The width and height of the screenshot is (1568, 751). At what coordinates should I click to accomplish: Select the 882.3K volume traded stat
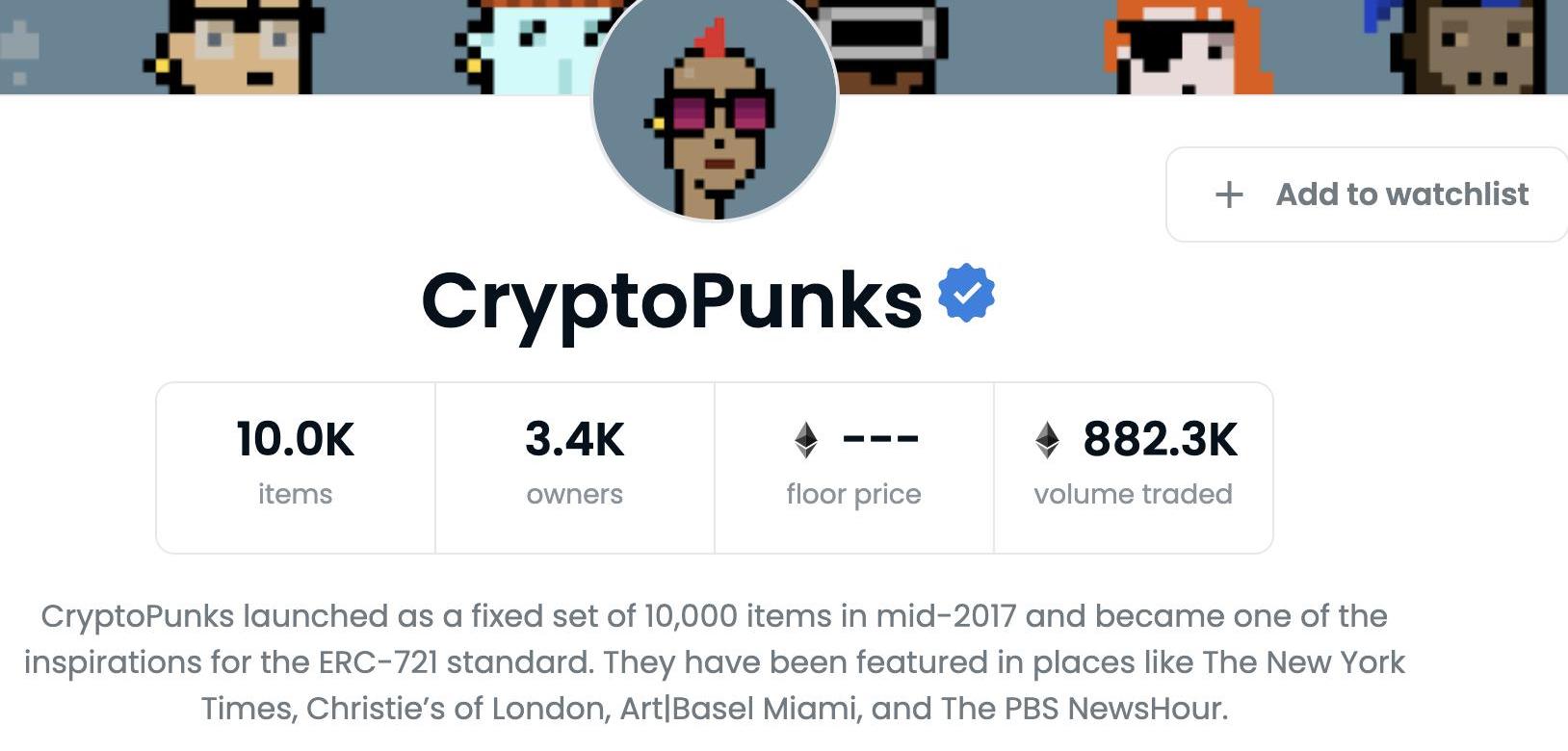1134,468
